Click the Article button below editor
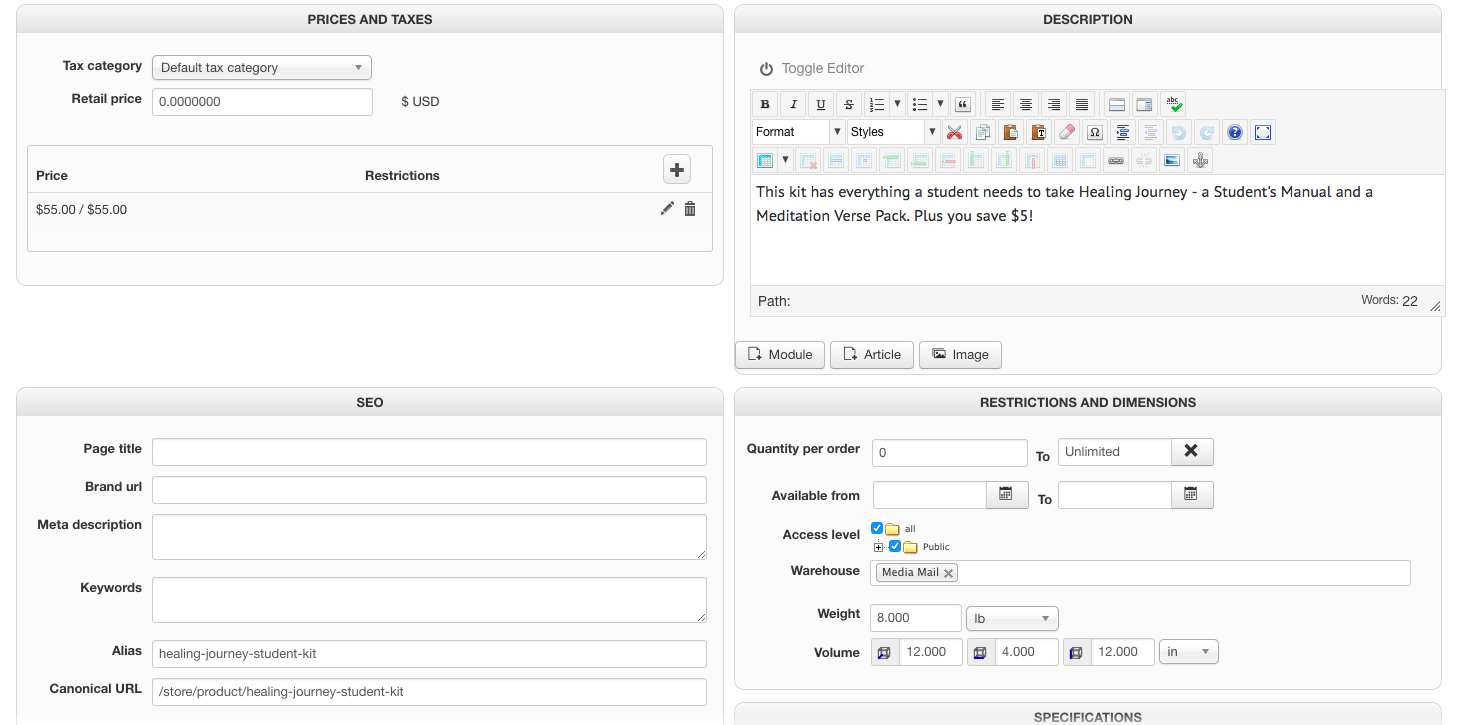1459x725 pixels. tap(871, 355)
